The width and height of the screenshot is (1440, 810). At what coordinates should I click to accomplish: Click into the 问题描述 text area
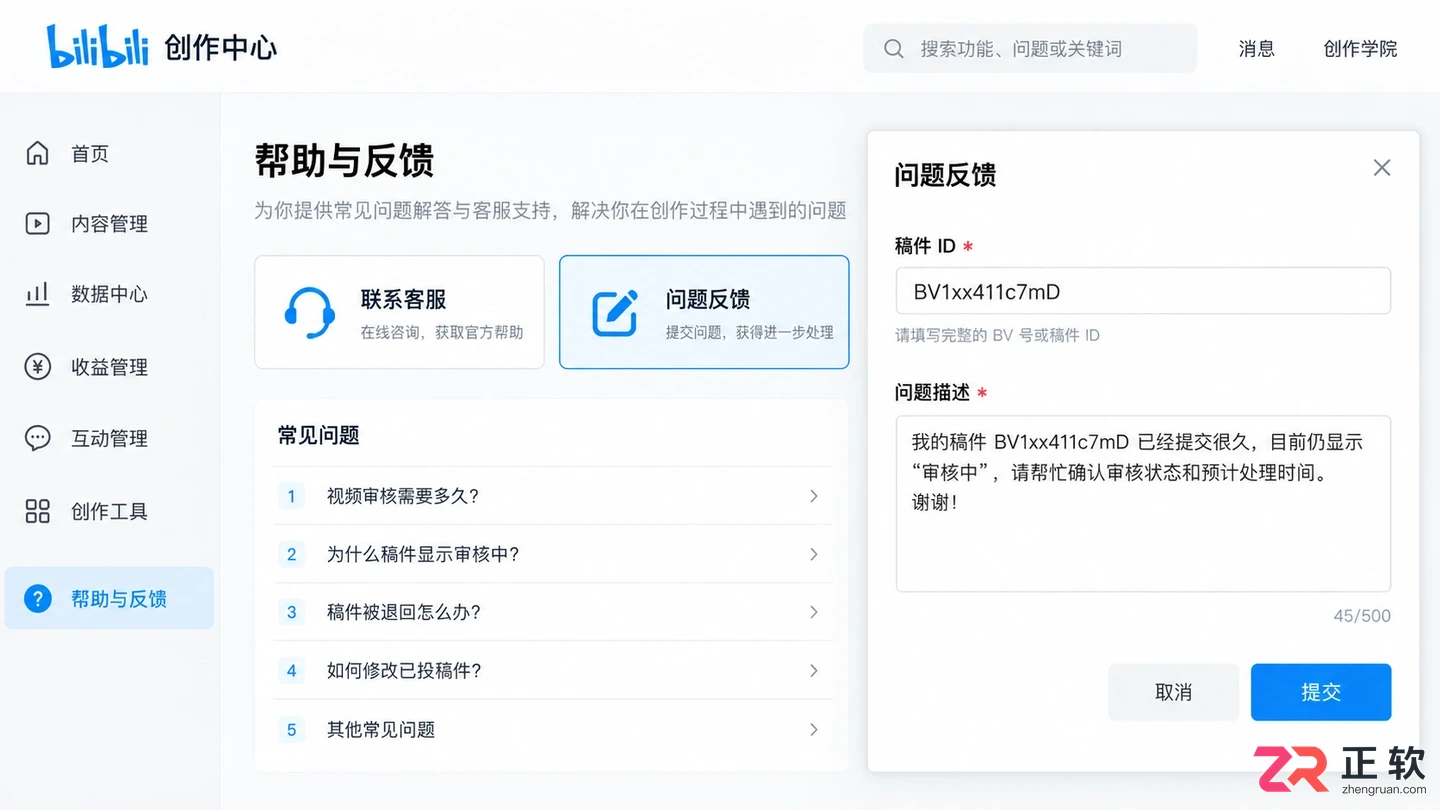point(1143,503)
